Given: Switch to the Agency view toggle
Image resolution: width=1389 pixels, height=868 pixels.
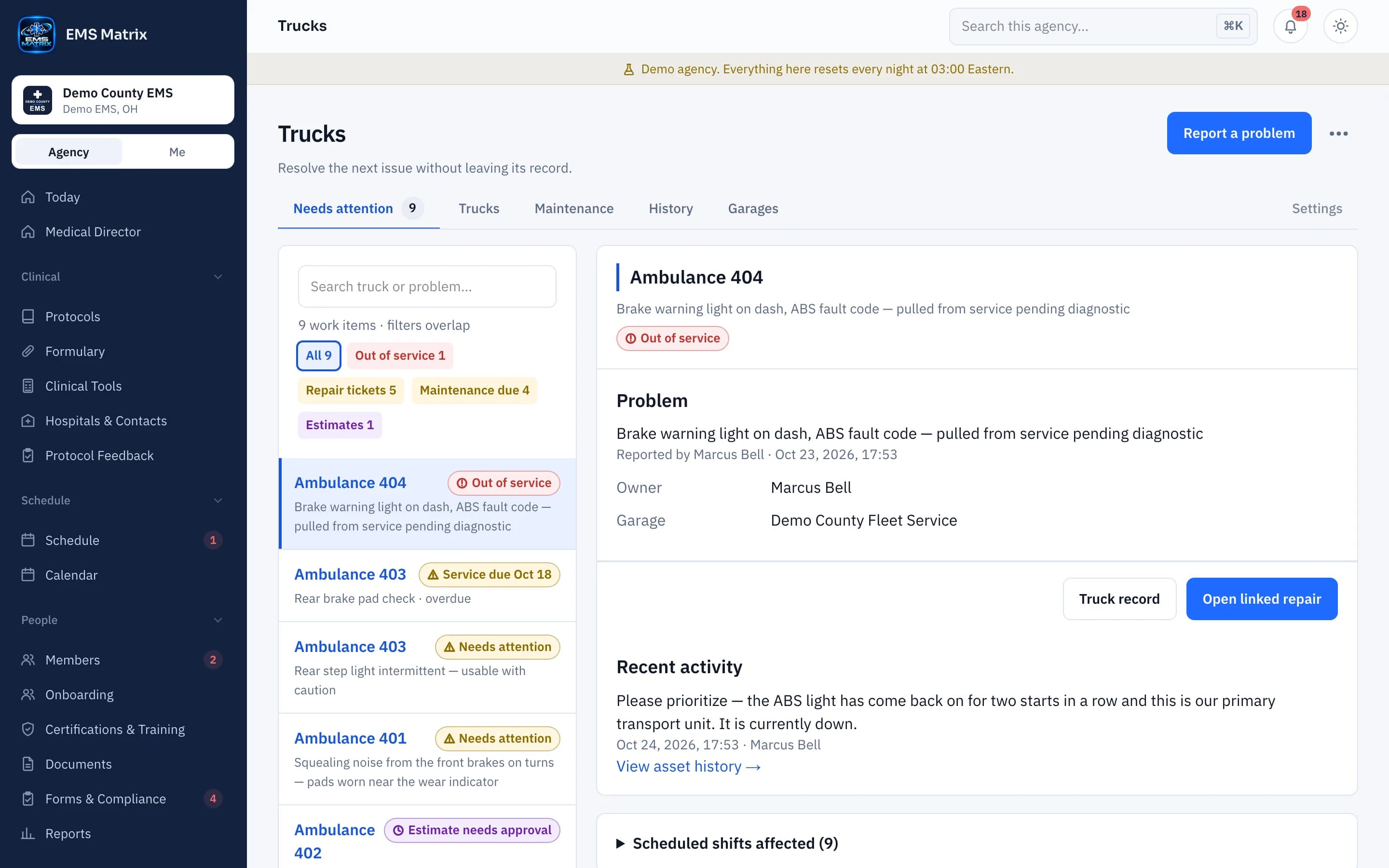Looking at the screenshot, I should pyautogui.click(x=68, y=152).
